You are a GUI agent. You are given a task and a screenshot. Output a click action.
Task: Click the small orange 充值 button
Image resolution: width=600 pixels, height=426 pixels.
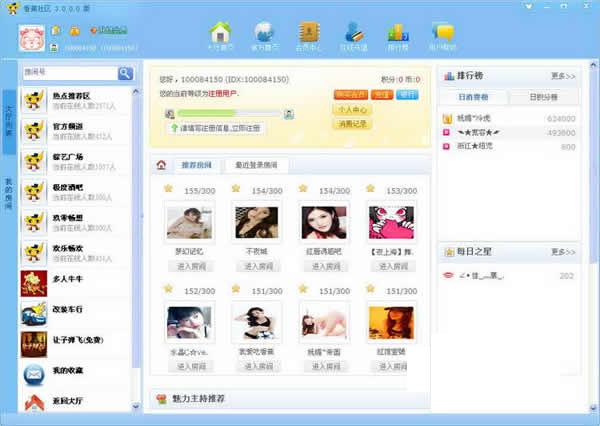pyautogui.click(x=382, y=95)
